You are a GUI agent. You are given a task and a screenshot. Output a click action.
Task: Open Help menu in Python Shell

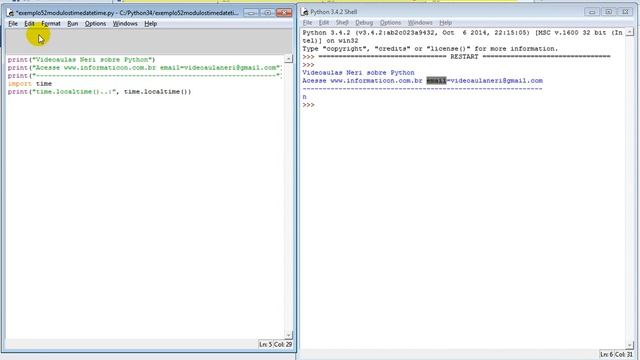[x=445, y=23]
